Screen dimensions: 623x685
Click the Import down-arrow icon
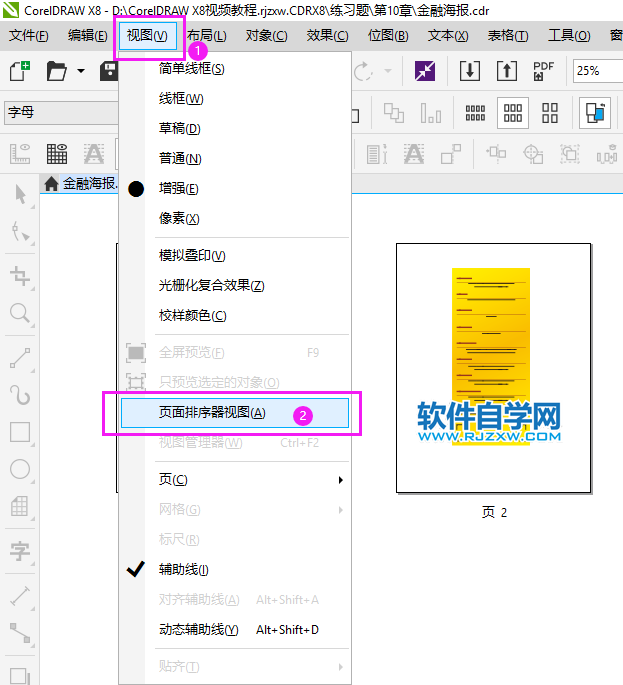point(470,71)
